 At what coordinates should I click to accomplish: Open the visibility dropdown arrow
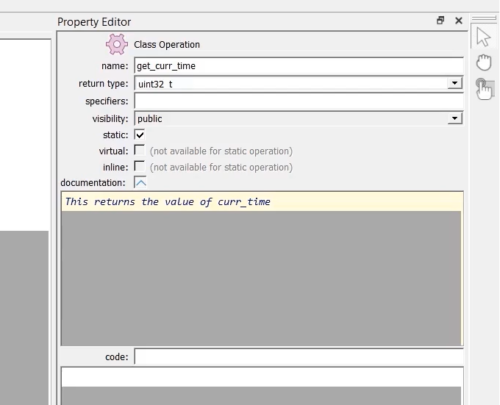455,118
